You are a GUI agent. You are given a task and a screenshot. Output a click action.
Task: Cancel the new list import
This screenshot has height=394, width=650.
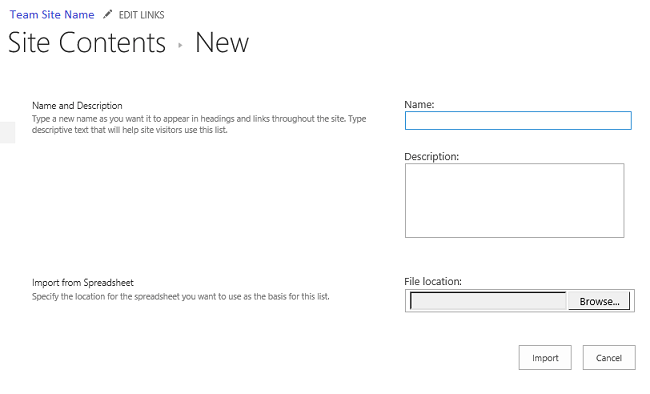609,358
